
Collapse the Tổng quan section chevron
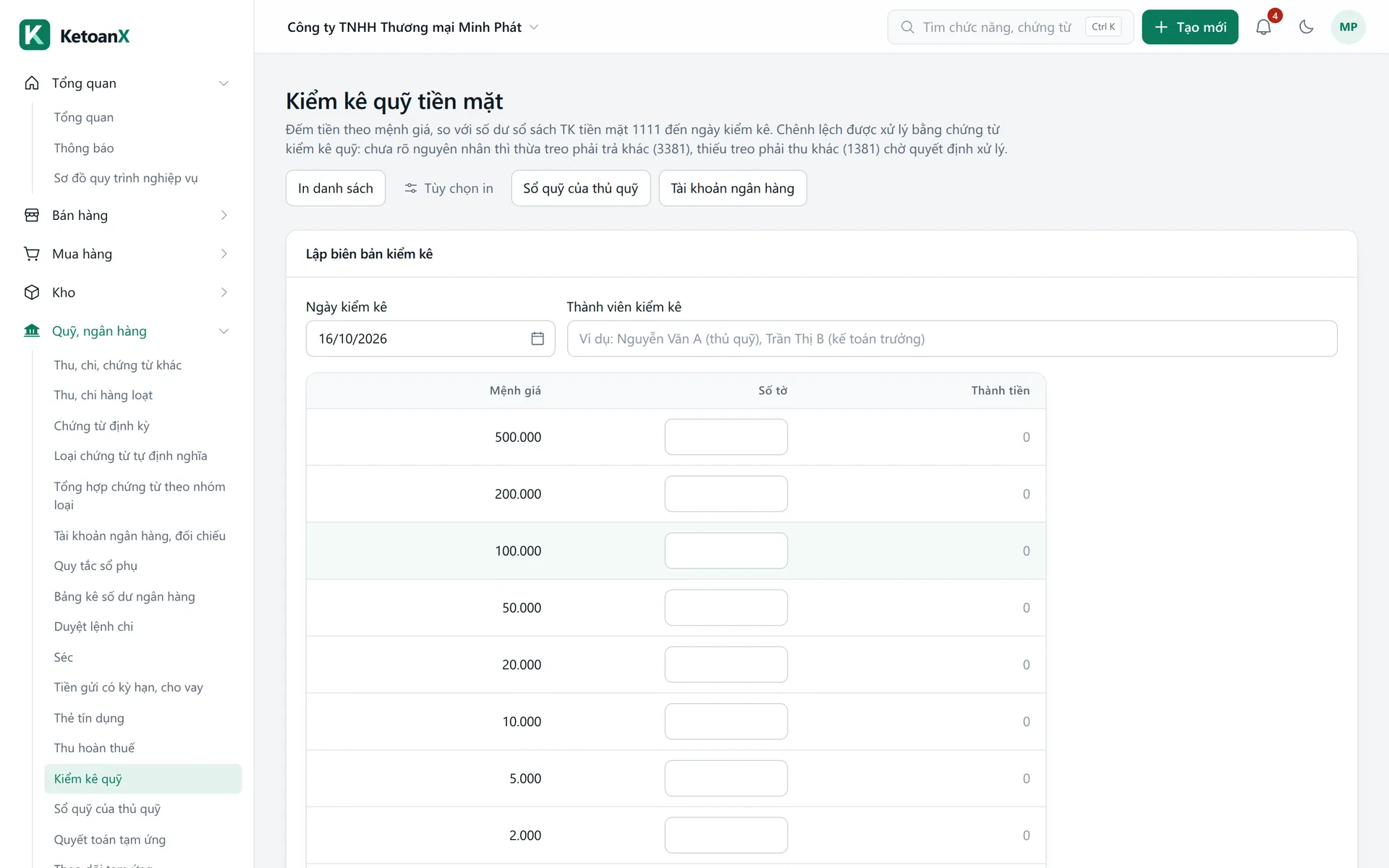(224, 83)
